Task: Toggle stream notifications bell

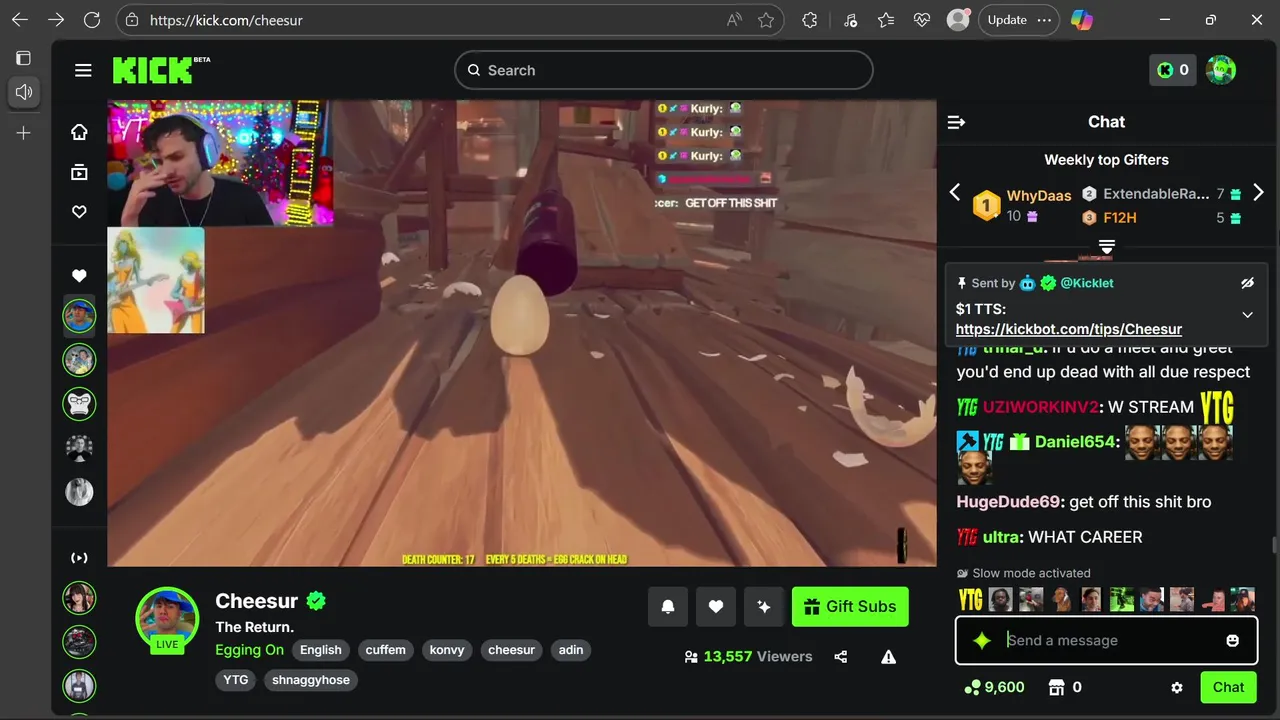Action: pyautogui.click(x=668, y=606)
